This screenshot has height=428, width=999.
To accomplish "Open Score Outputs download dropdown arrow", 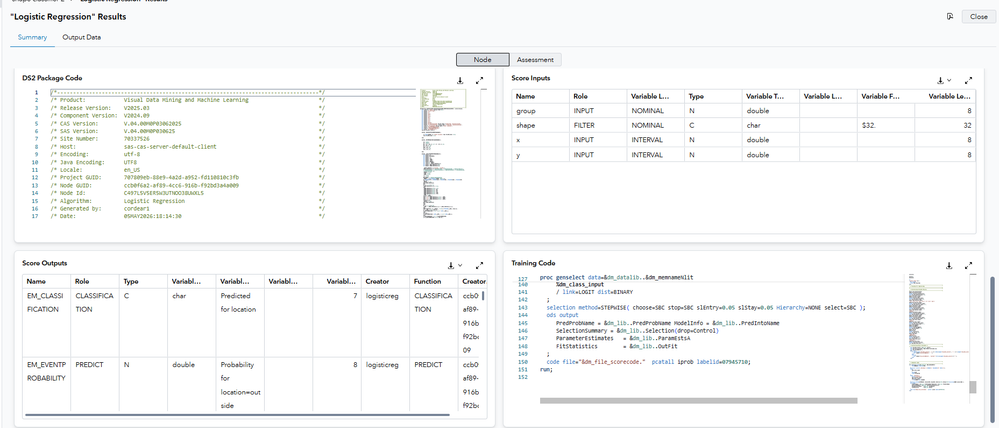I will [460, 266].
